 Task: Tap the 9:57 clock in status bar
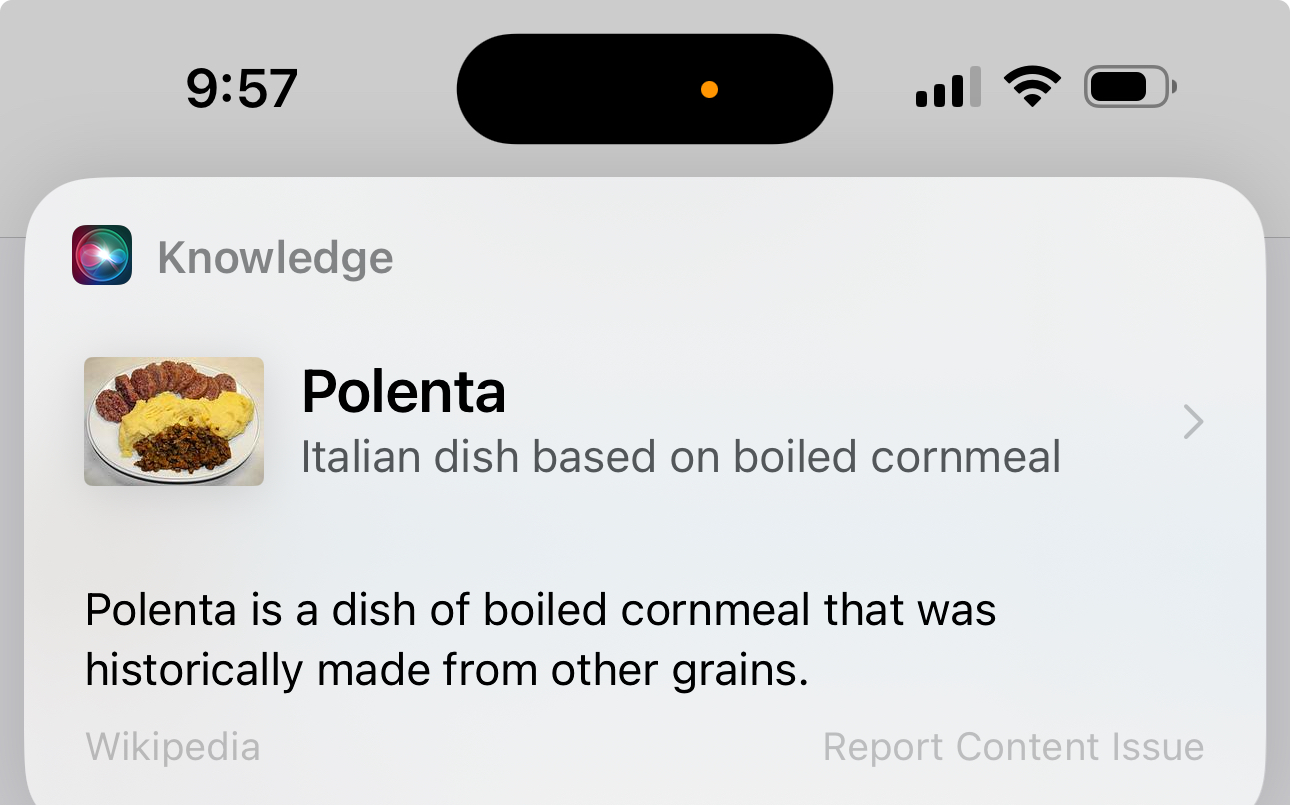click(242, 88)
